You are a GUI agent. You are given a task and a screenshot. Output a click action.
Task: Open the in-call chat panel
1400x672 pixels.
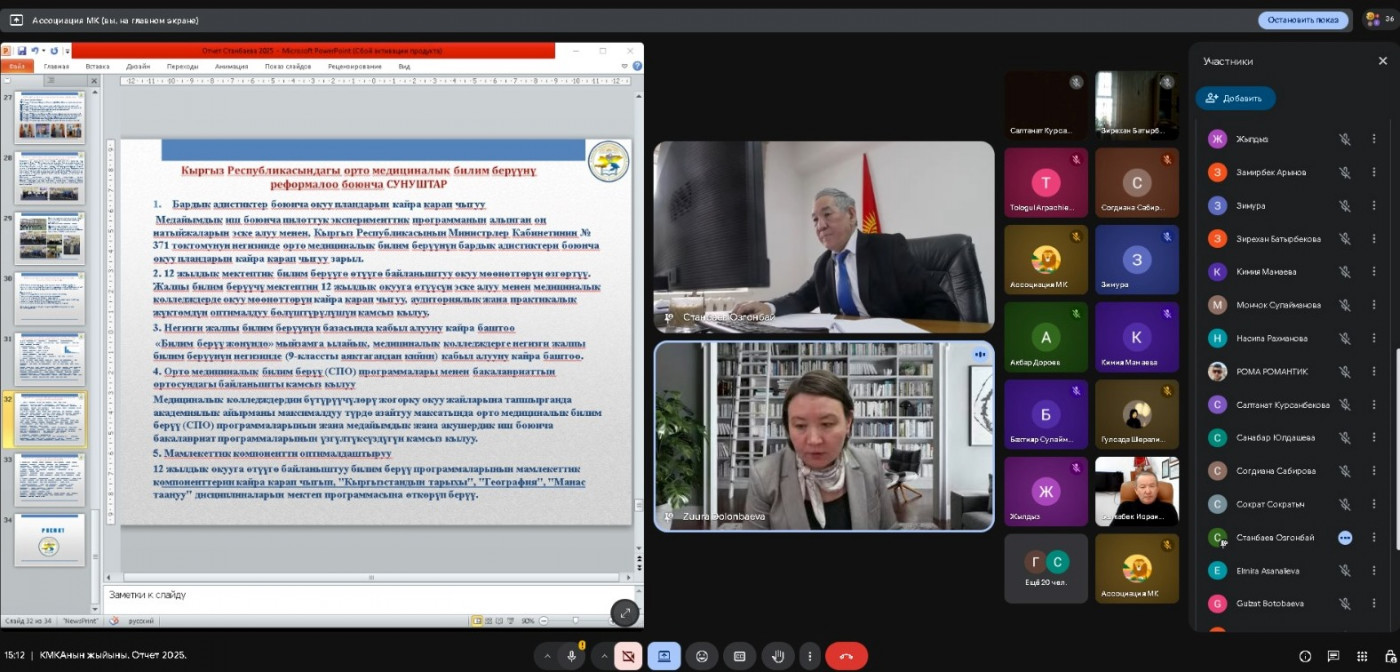coord(1333,656)
